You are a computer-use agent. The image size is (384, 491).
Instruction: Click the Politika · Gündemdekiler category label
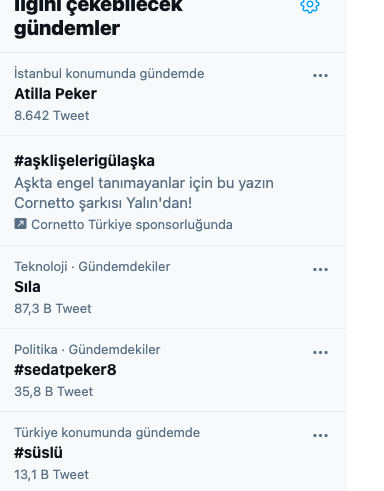click(87, 350)
